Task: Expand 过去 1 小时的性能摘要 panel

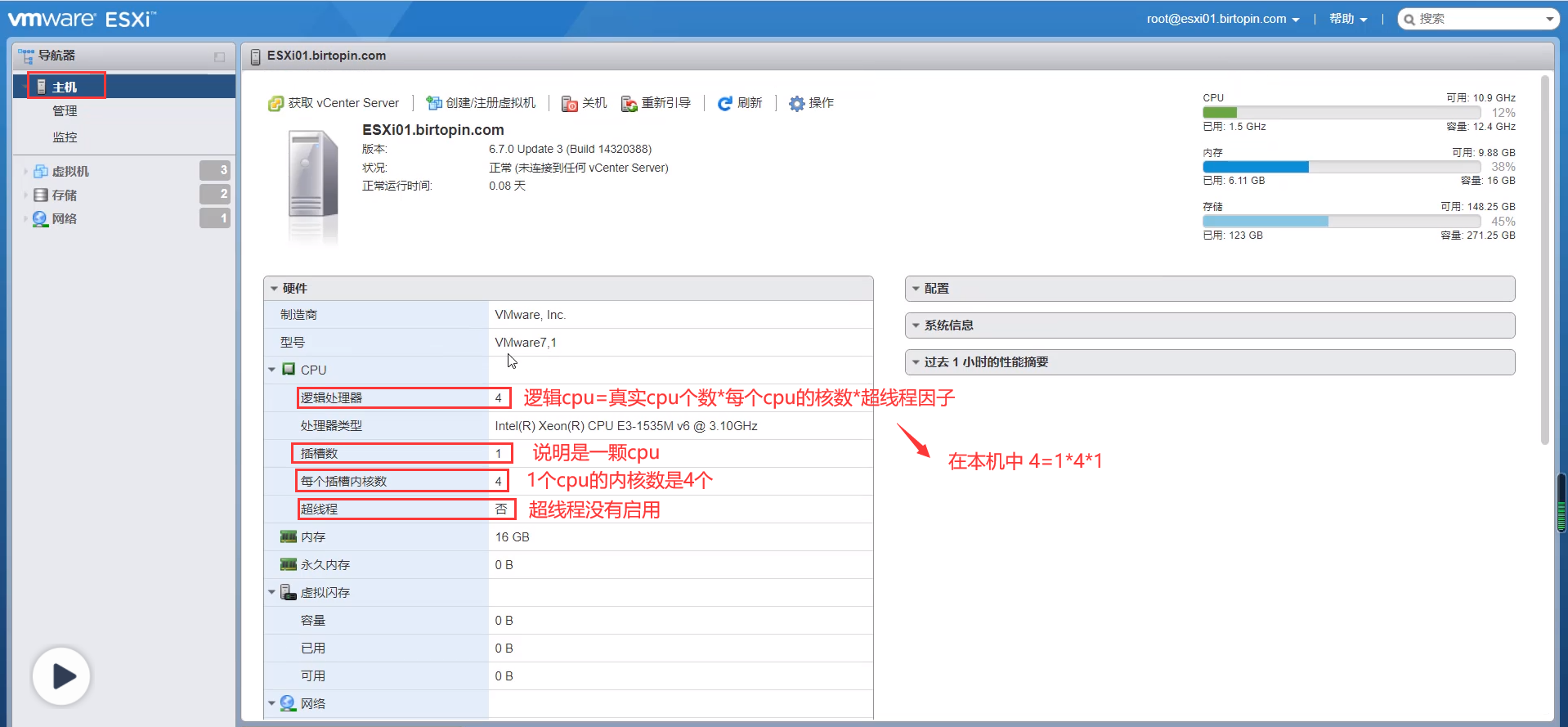Action: coord(1210,362)
